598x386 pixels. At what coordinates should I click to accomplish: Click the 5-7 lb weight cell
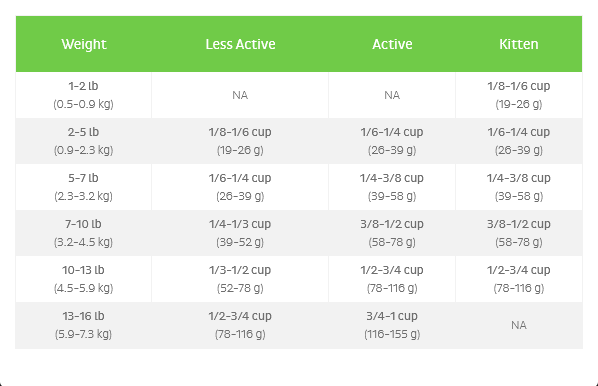[84, 187]
